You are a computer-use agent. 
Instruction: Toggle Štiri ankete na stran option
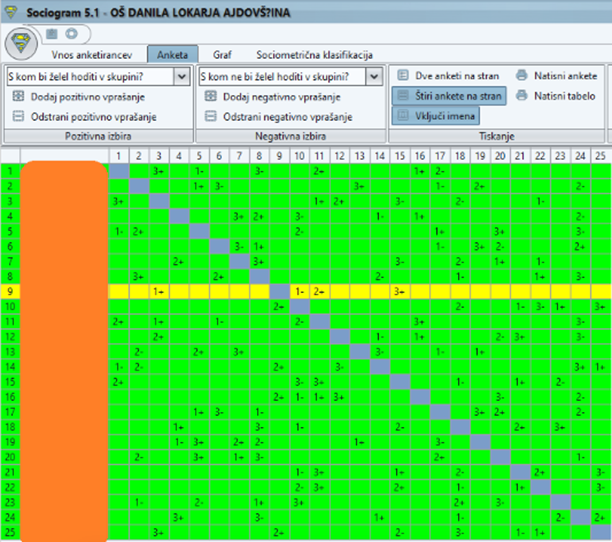[x=449, y=96]
